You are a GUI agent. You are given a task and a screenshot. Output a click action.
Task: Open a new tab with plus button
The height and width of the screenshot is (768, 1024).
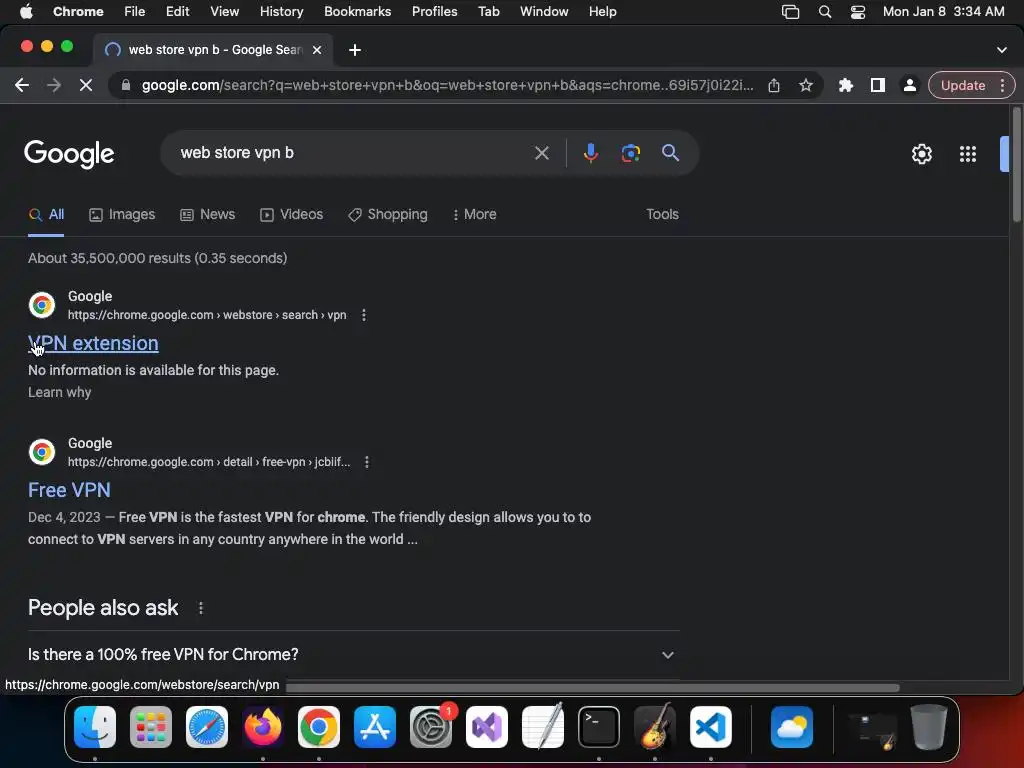pyautogui.click(x=355, y=50)
